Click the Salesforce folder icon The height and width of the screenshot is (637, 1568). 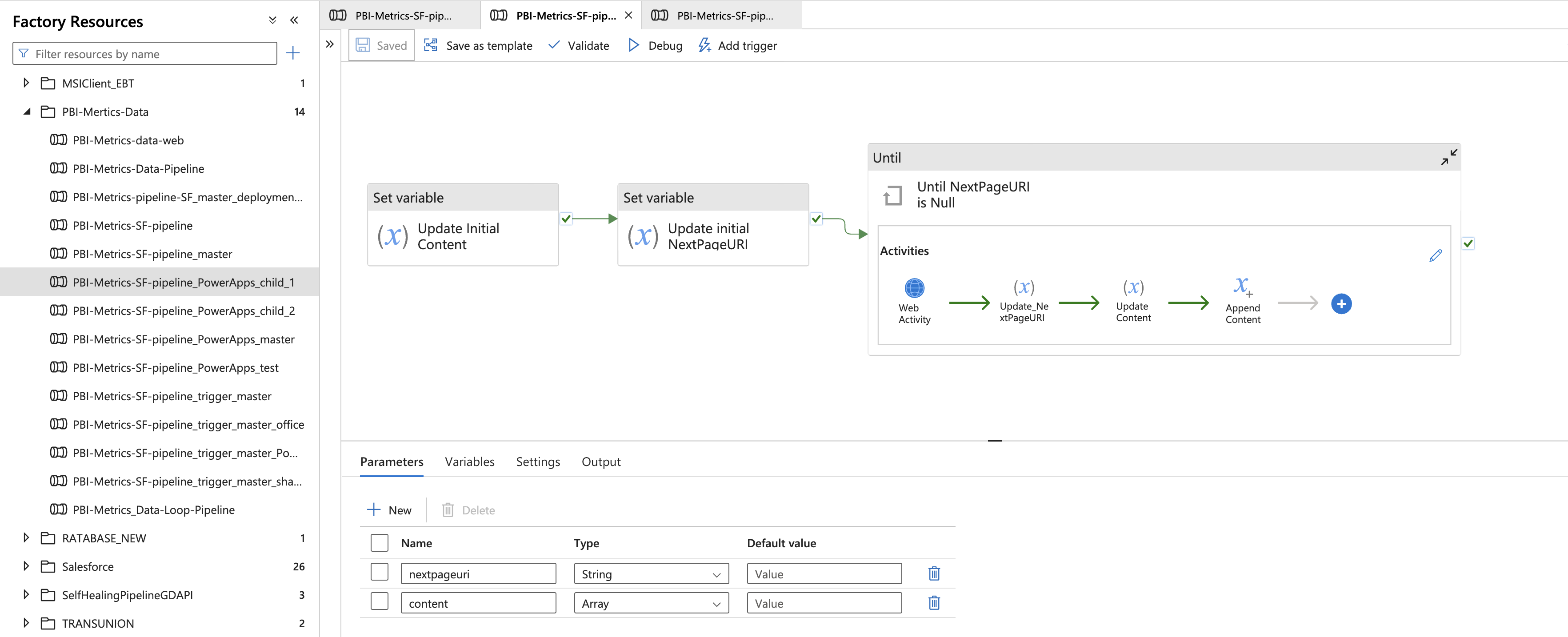(48, 566)
